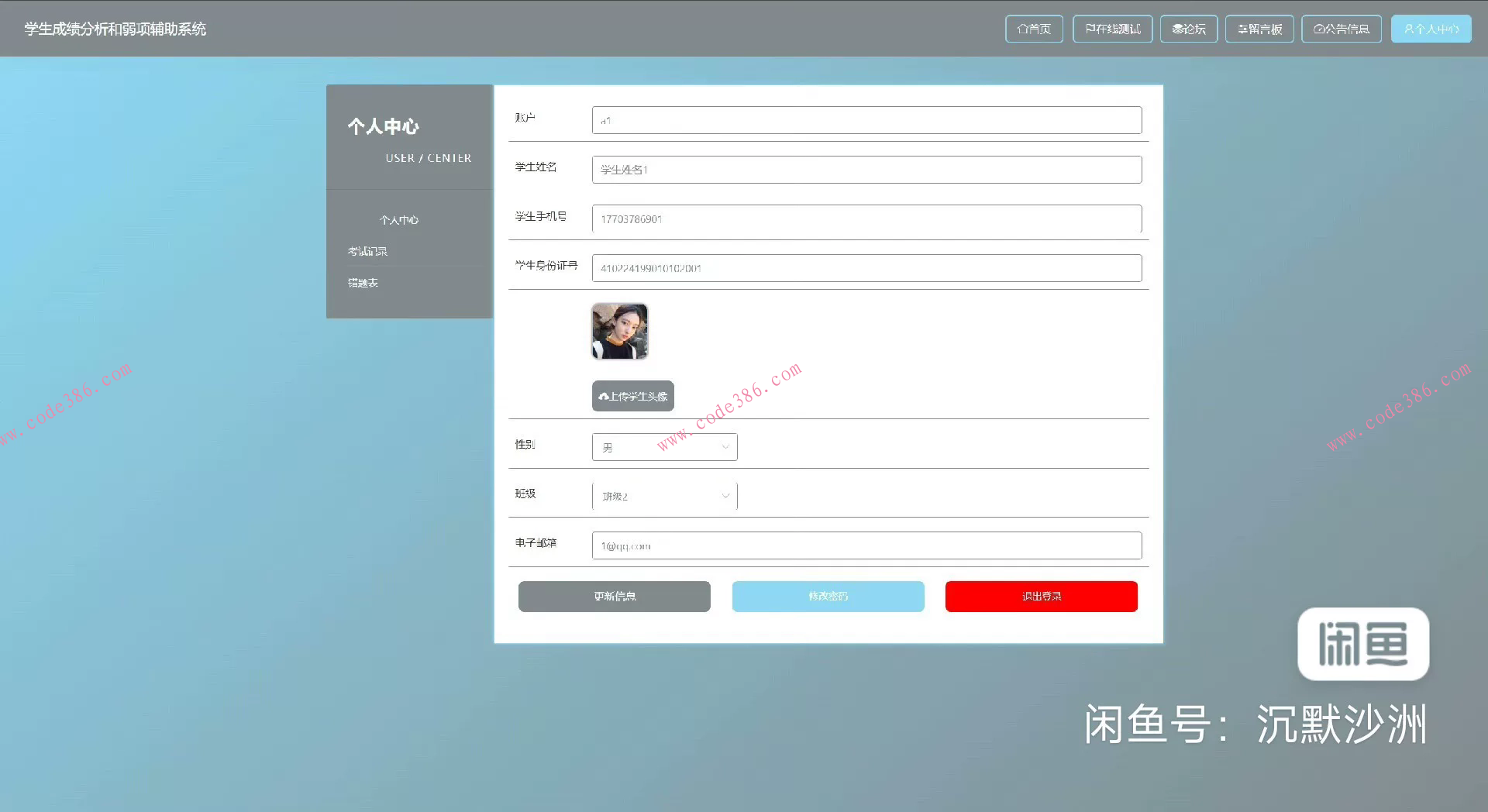
Task: Open 错题表 from the sidebar
Action: pos(363,282)
